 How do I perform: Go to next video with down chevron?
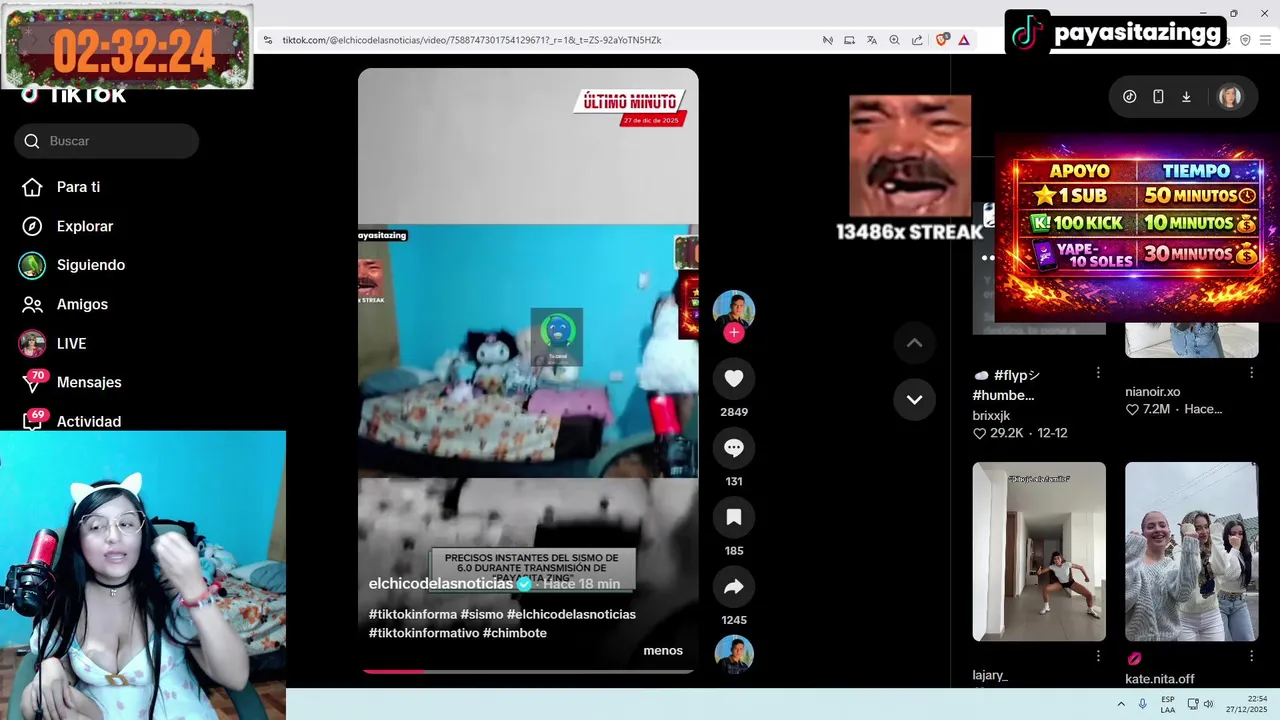click(x=914, y=399)
